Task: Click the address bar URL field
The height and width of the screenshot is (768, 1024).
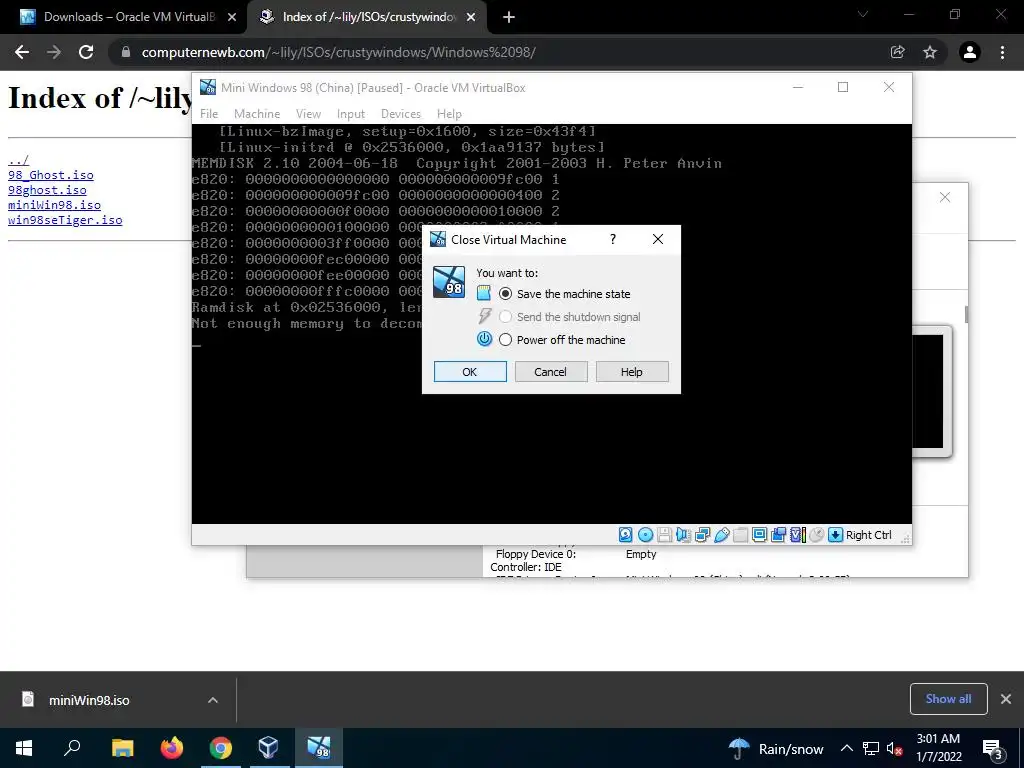Action: tap(496, 52)
